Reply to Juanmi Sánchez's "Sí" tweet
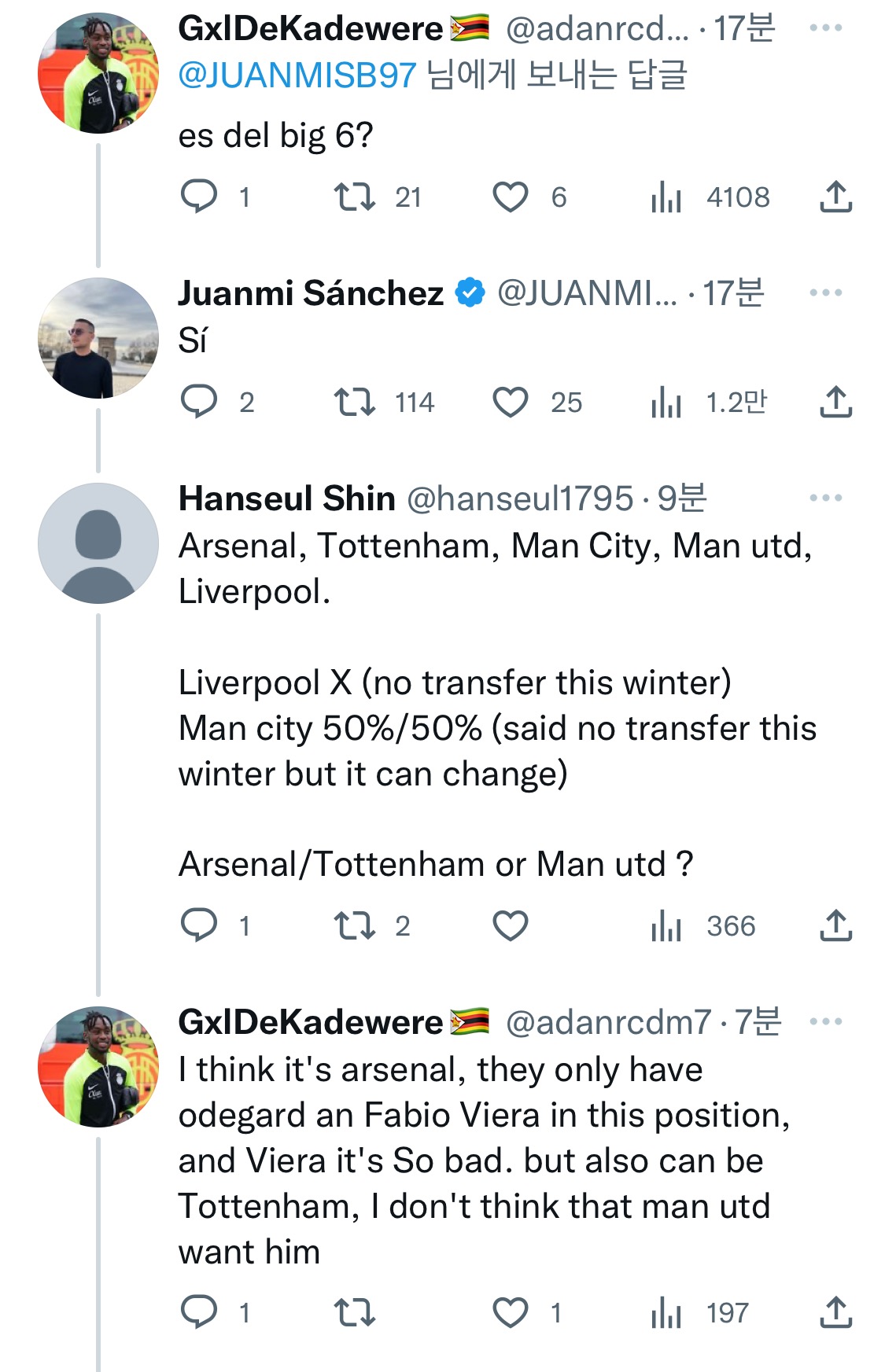The image size is (885, 1372). pos(199,403)
